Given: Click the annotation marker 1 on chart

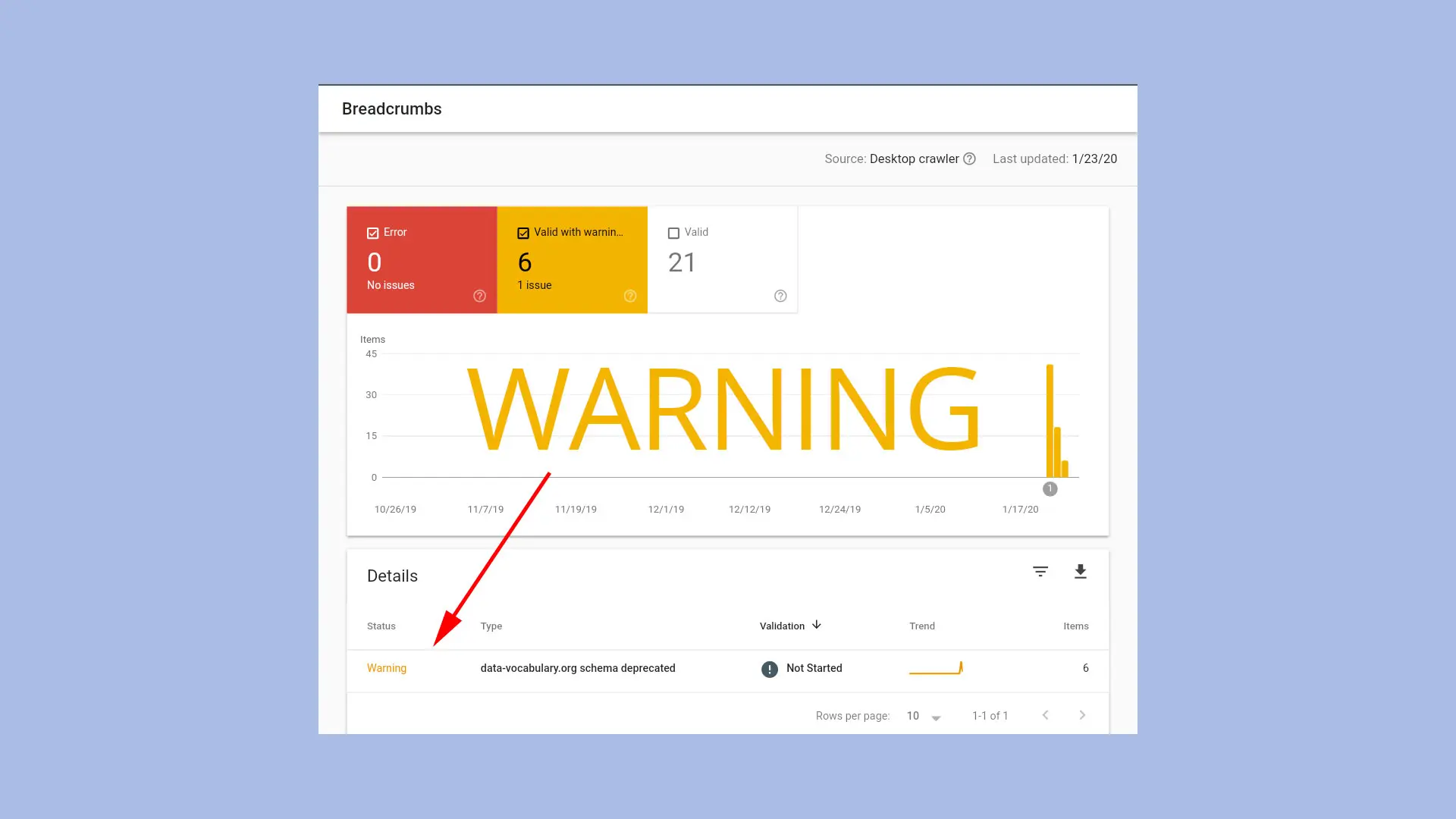Looking at the screenshot, I should coord(1050,489).
